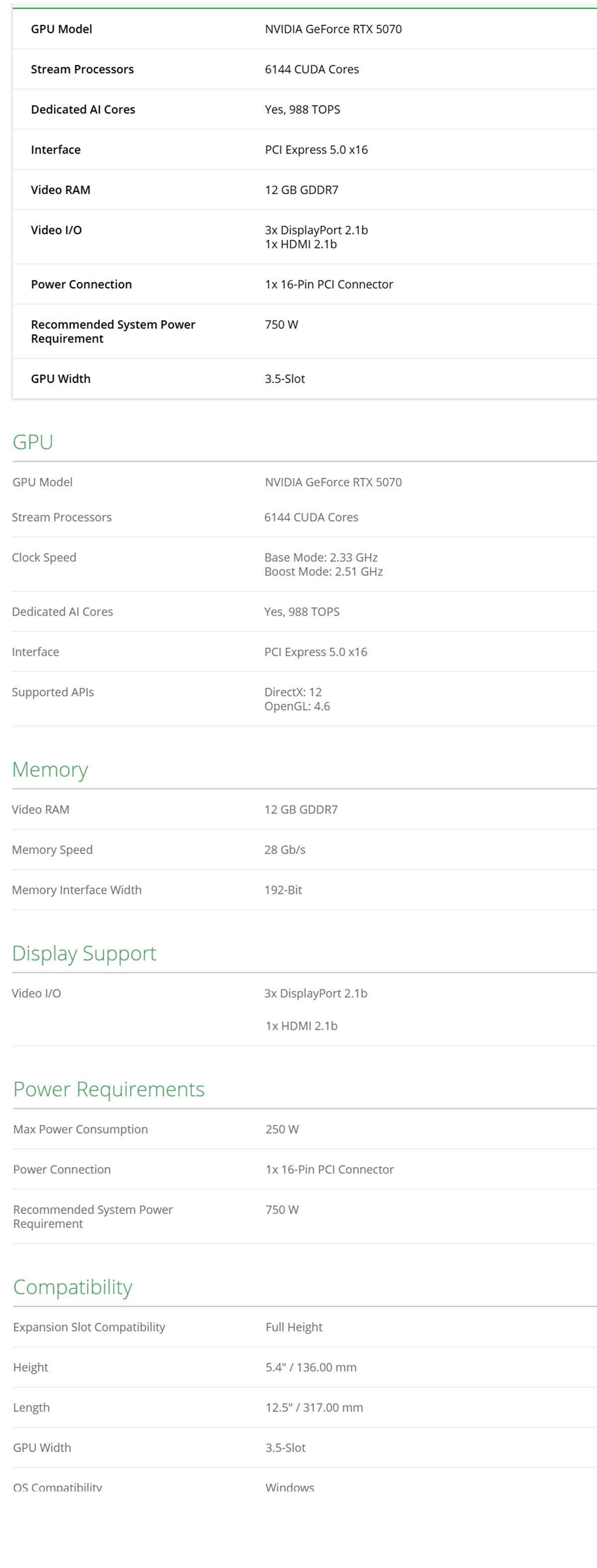Select '12 GB GDDR7' under Memory heading
The width and height of the screenshot is (597, 1568).
[300, 809]
